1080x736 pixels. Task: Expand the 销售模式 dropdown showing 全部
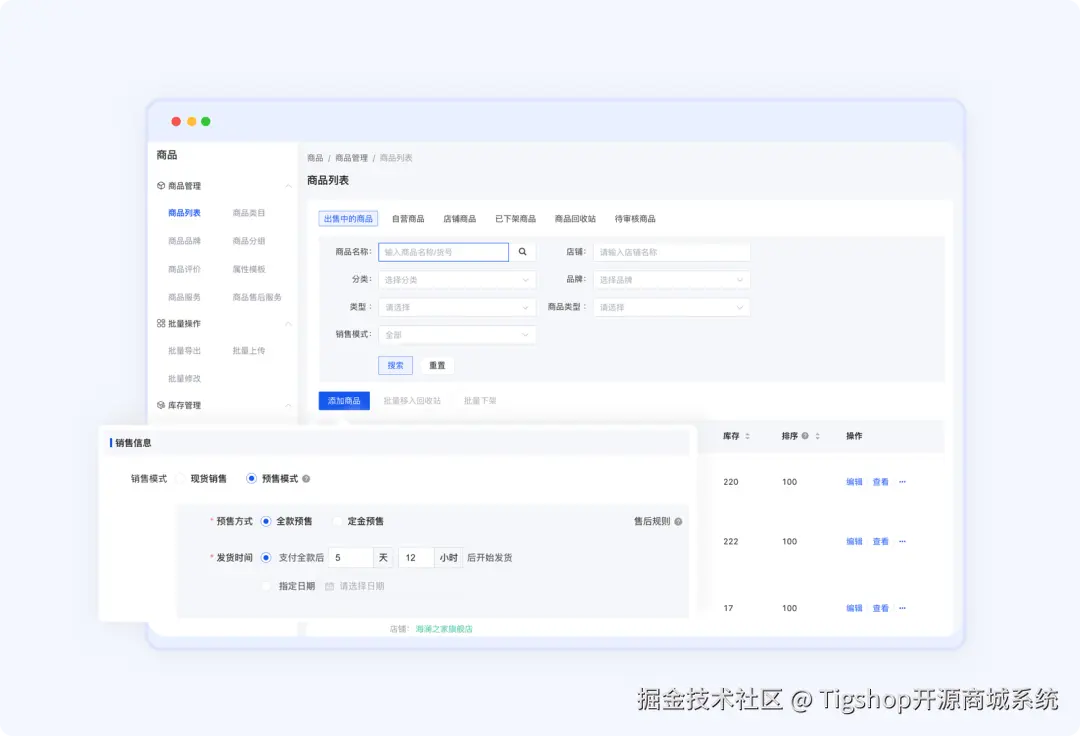click(457, 335)
